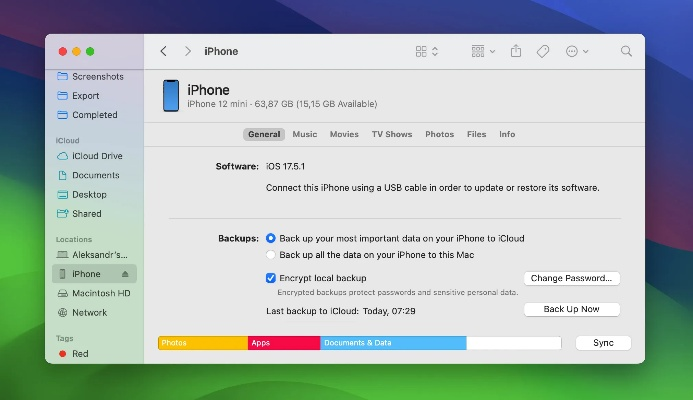Viewport: 693px width, 400px height.
Task: Expand the group-by options dropdown
Action: coord(483,51)
